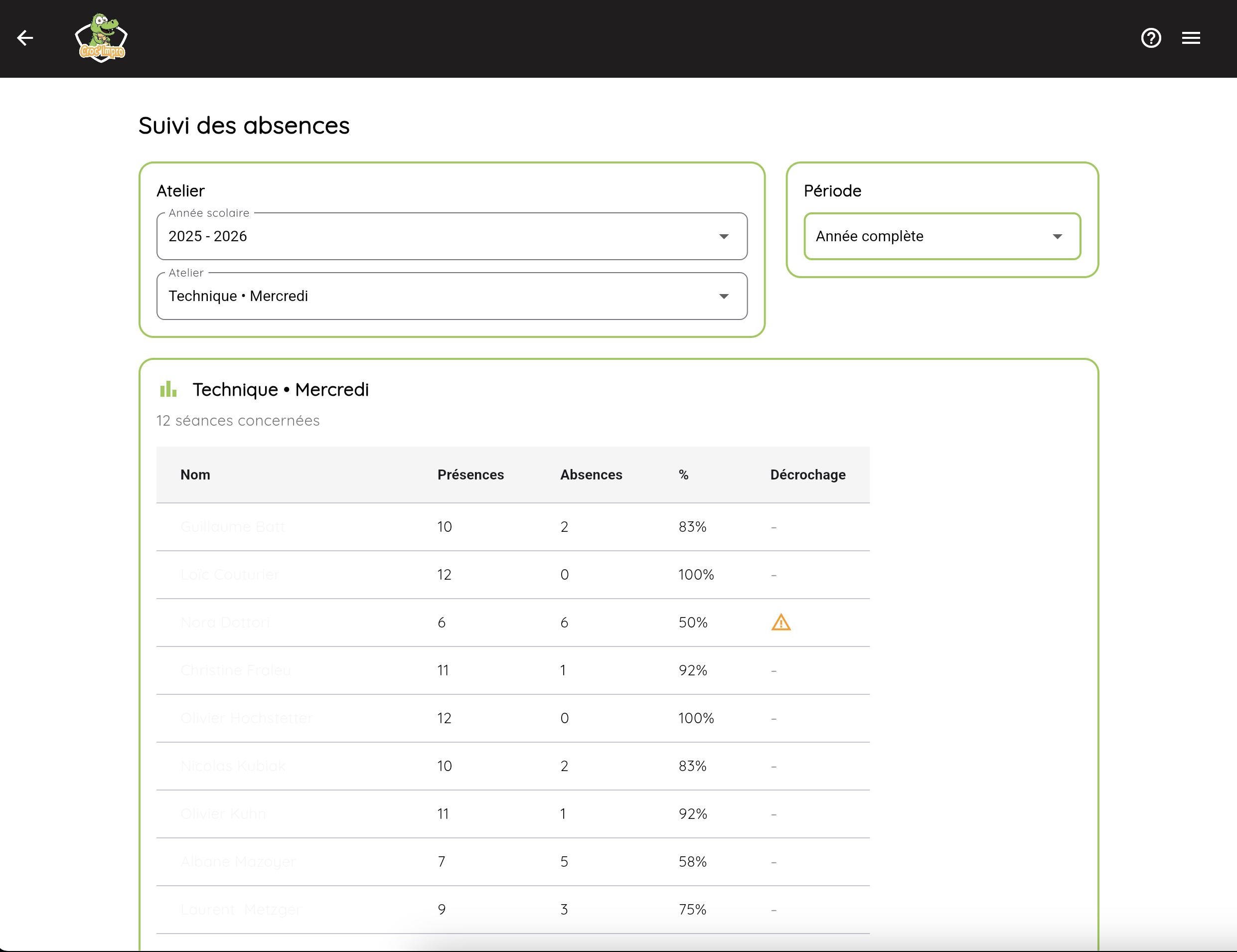1237x952 pixels.
Task: Select the row showing 50% attendance
Action: coord(512,623)
